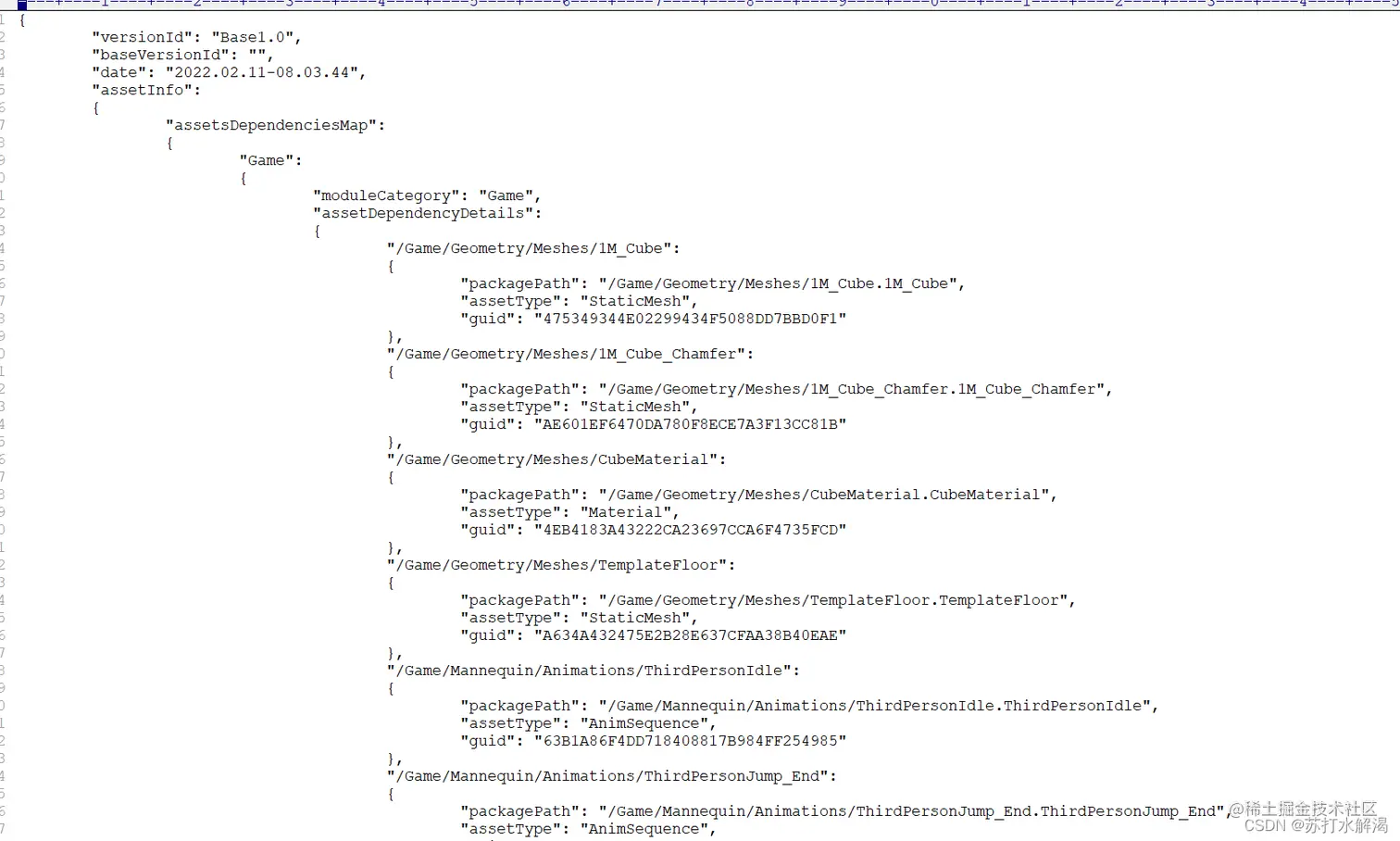
Task: Click StaticMesh assetType line above guid A634A432...
Action: tap(579, 619)
